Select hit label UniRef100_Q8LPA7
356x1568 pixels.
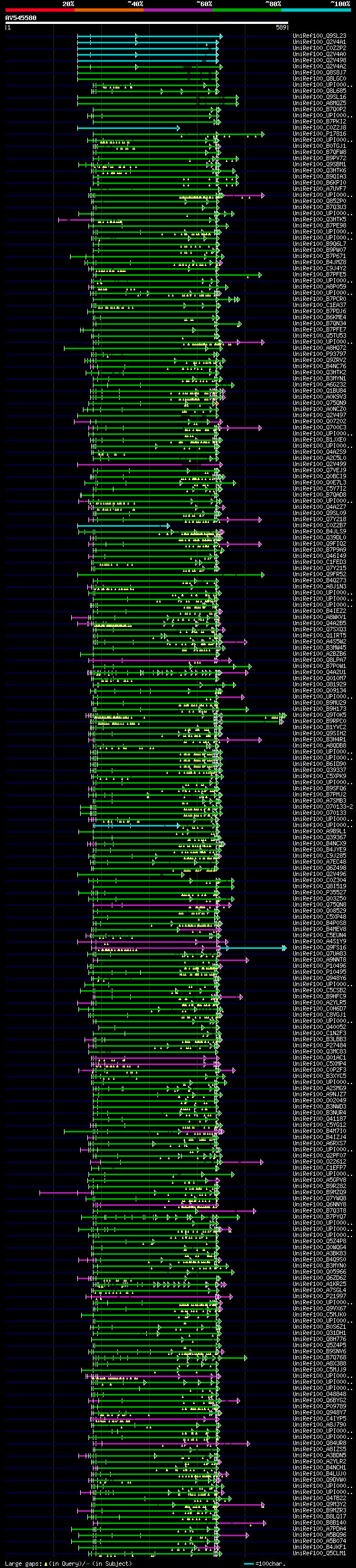319,660
